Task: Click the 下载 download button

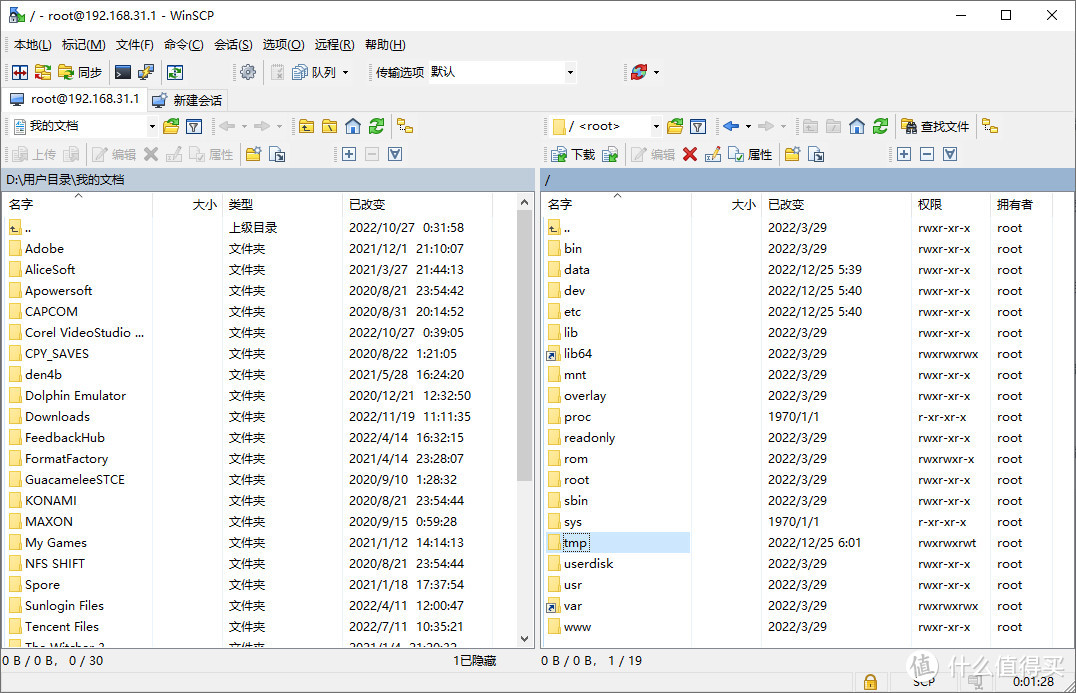Action: [573, 154]
